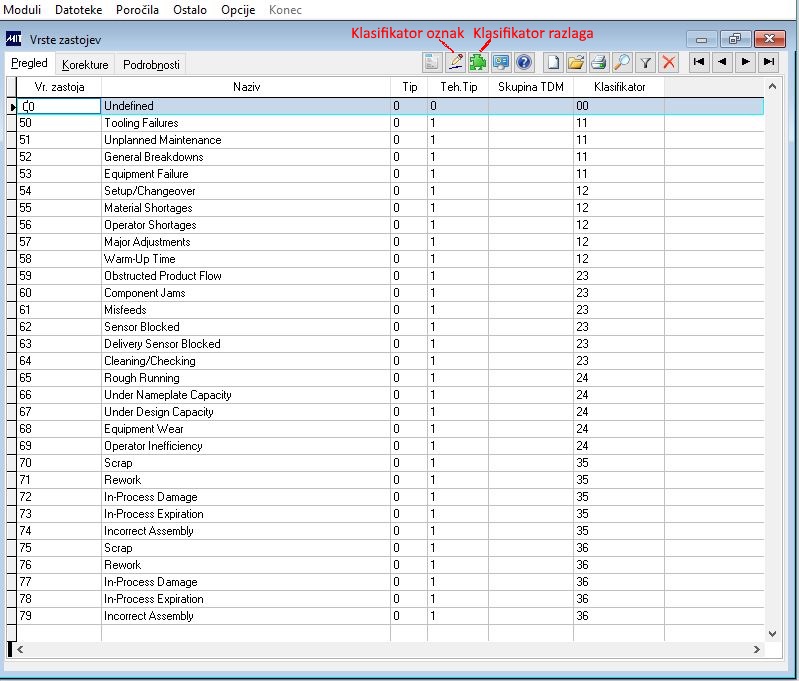Screen dimensions: 799x681
Task: Delete record with red X toolbar icon
Action: [x=669, y=63]
